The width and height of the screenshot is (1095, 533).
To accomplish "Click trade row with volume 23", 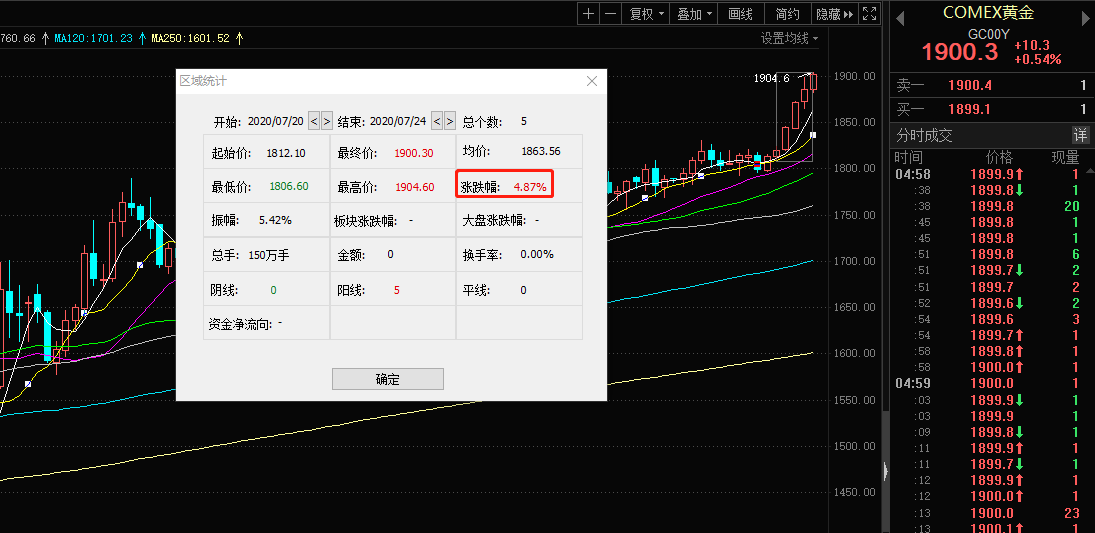I will point(990,512).
